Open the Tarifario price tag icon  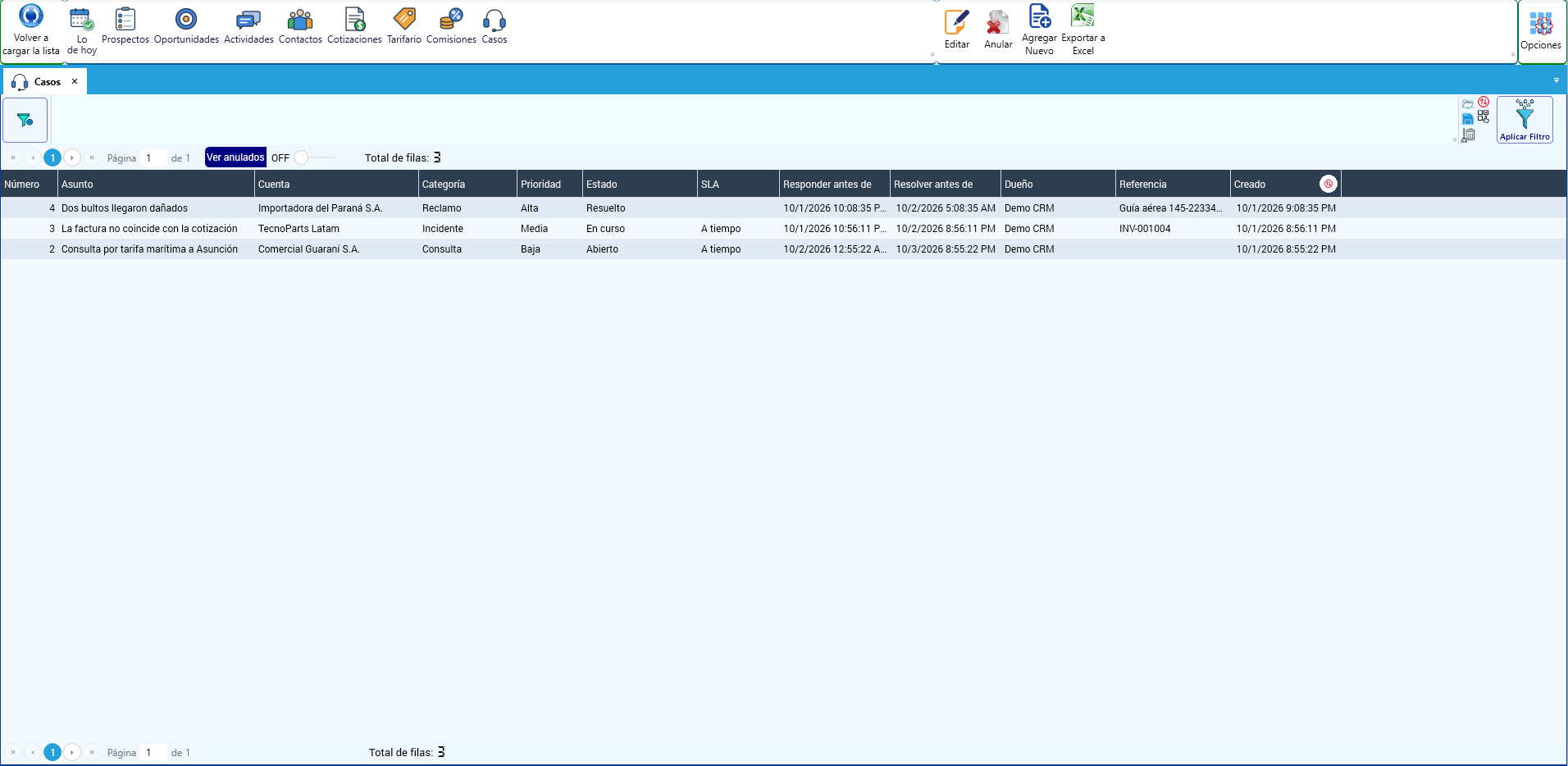(404, 18)
